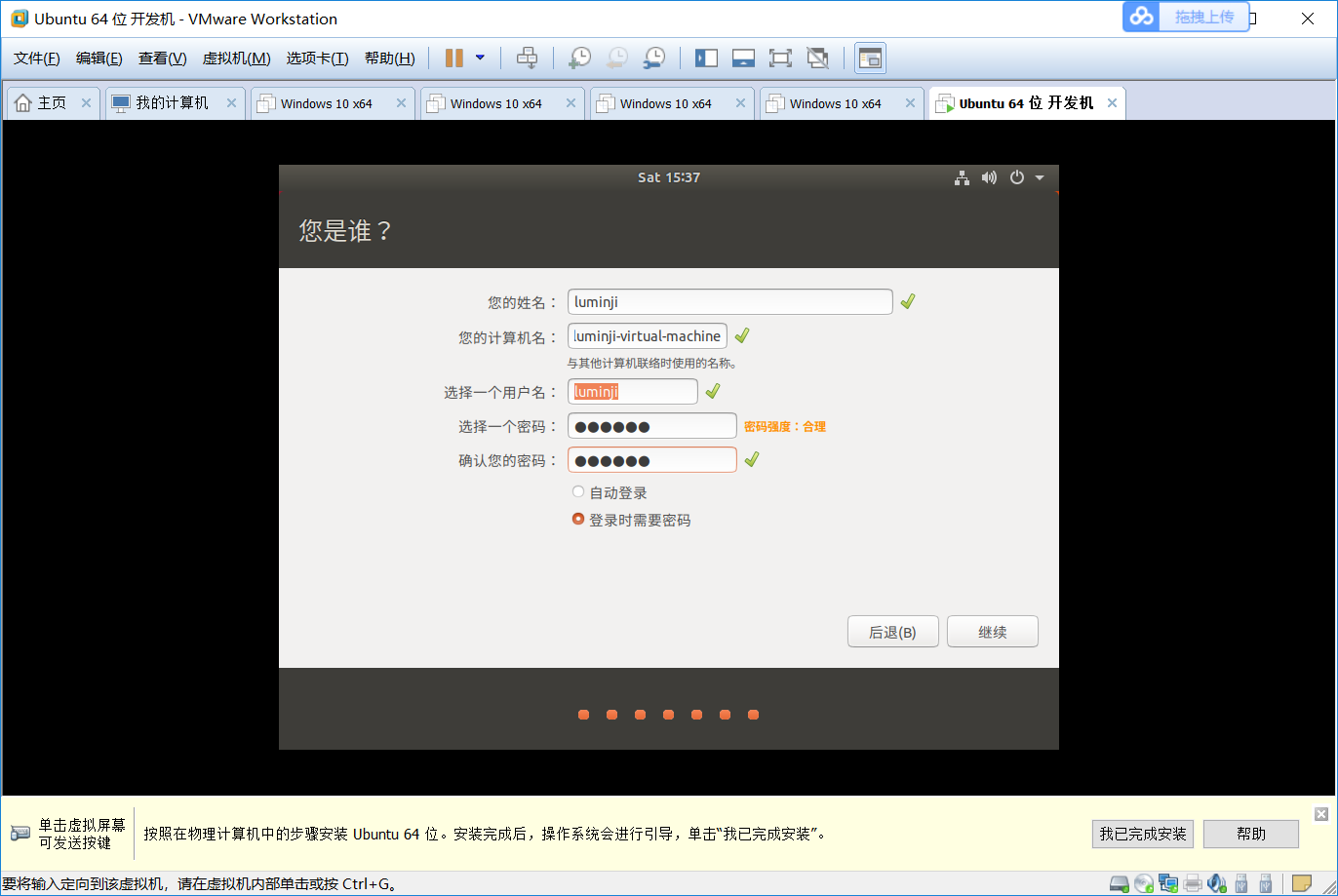Click the sound card status icon
This screenshot has width=1338, height=896.
1216,883
